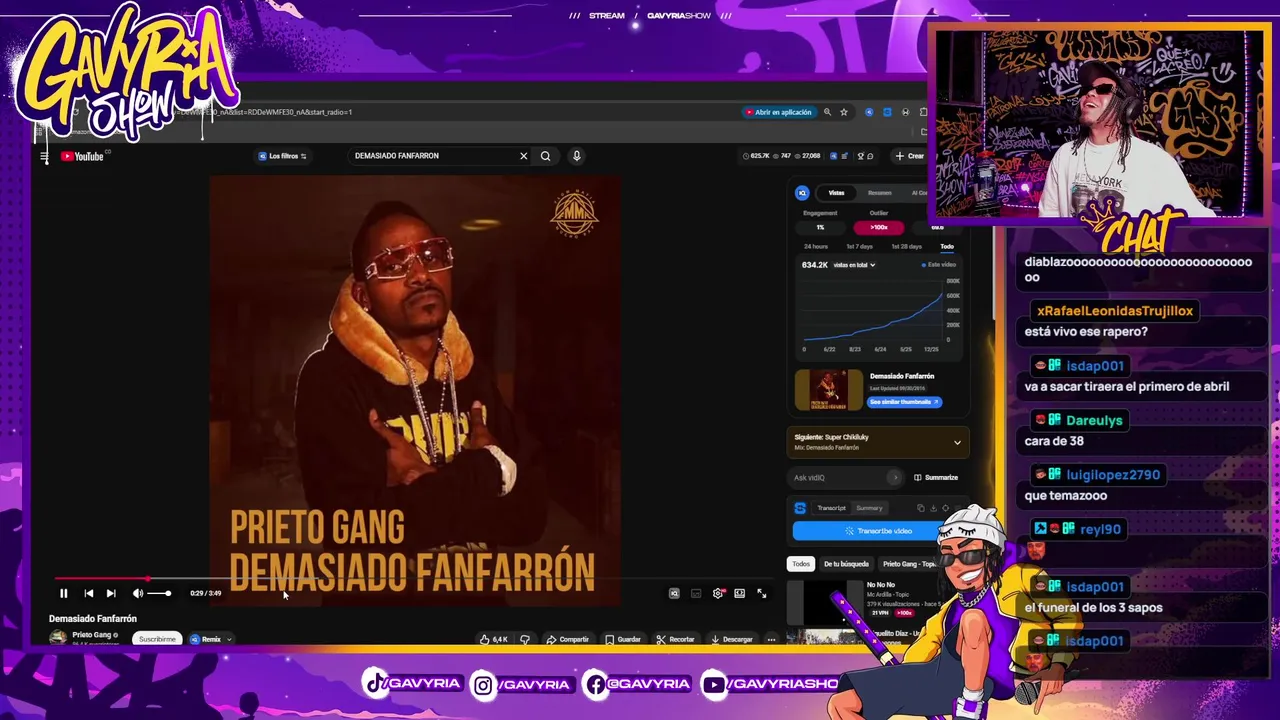
Task: Open the No No No suggested video
Action: pos(880,585)
